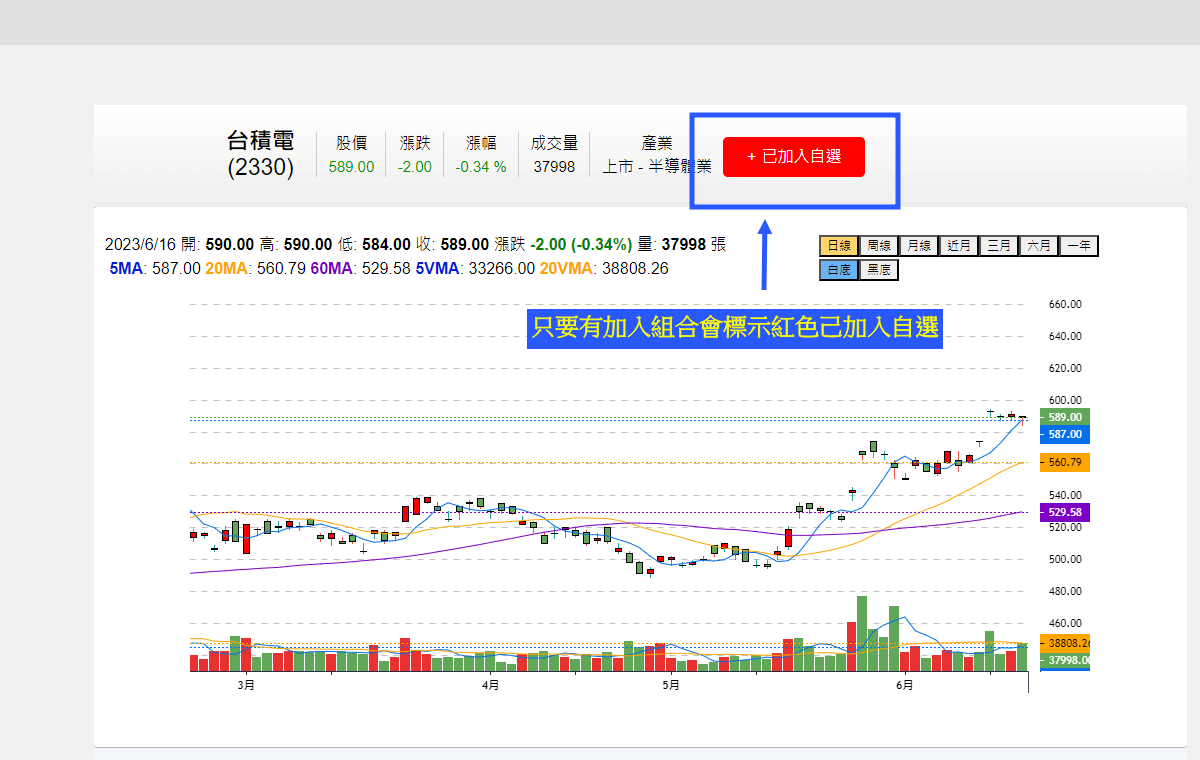Click the 500.00 price axis label
The image size is (1200, 760).
[1065, 559]
